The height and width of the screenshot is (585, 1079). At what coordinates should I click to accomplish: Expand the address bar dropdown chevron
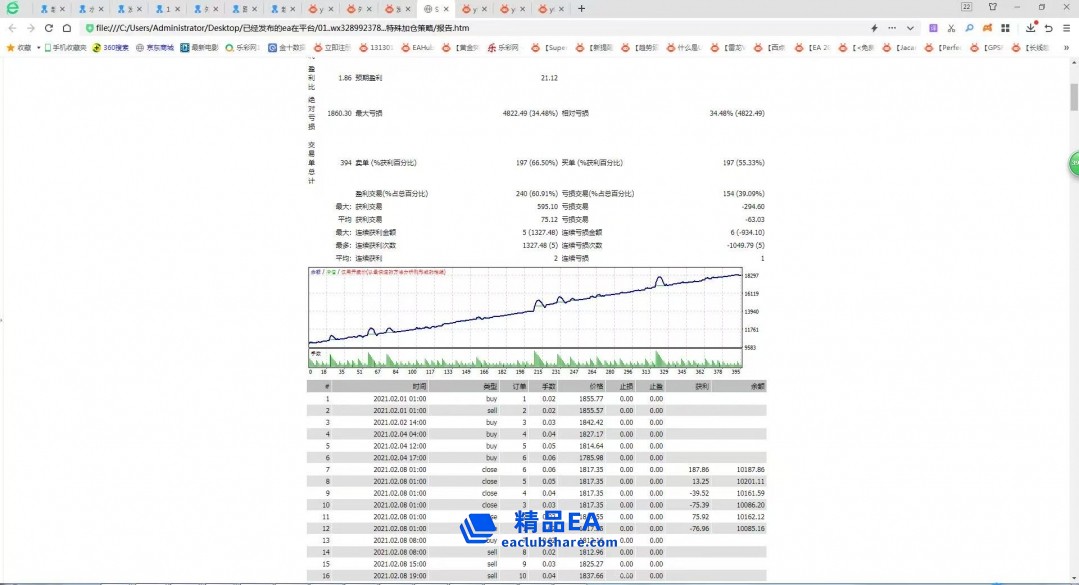tap(910, 28)
